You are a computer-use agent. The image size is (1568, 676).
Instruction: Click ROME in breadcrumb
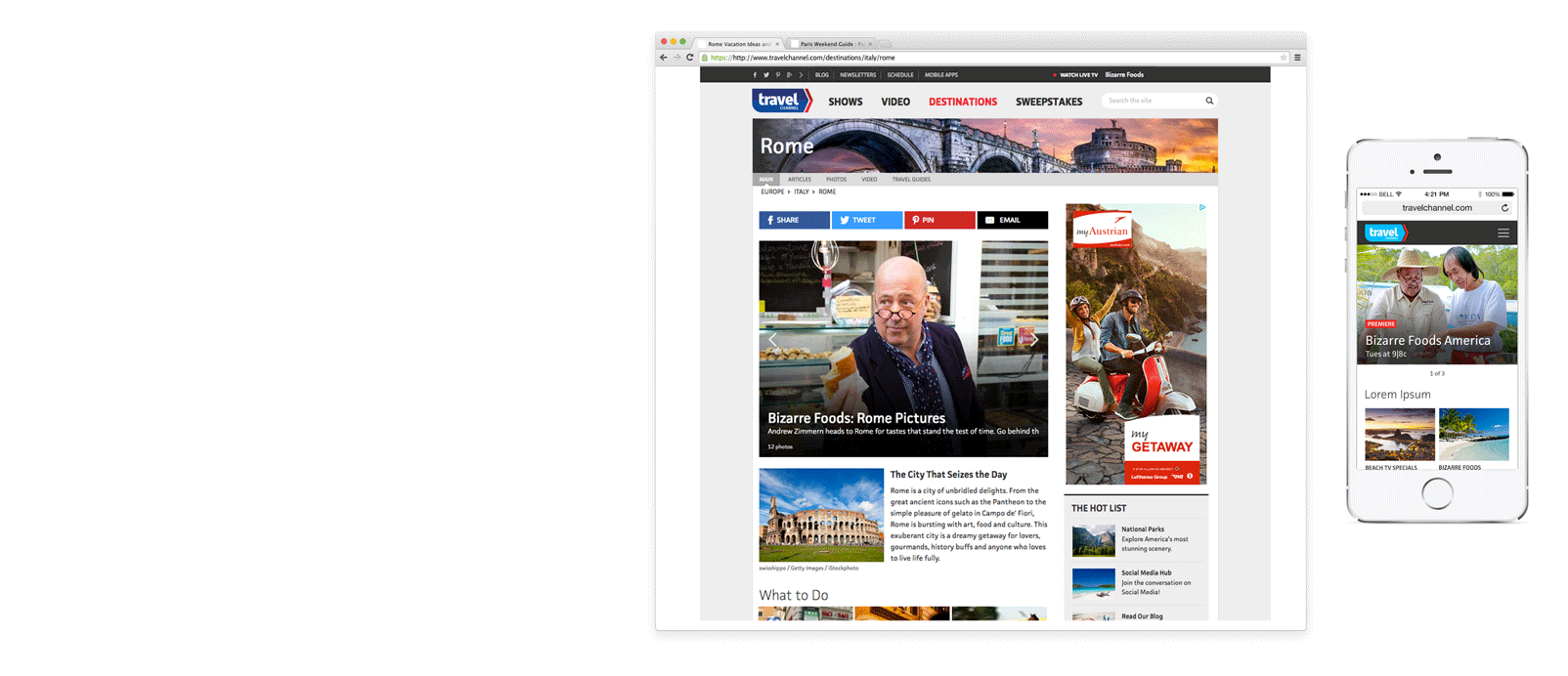click(827, 192)
